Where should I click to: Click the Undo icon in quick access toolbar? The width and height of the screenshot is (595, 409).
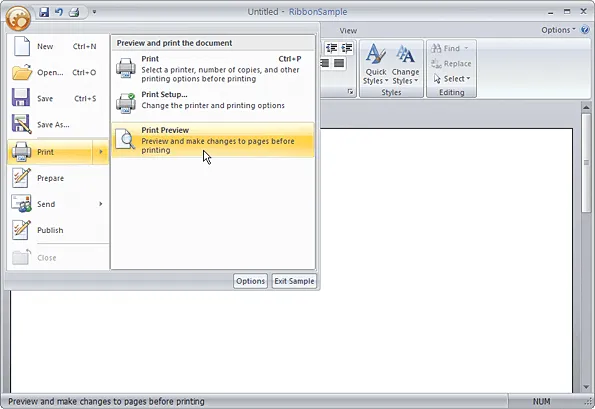(x=59, y=12)
